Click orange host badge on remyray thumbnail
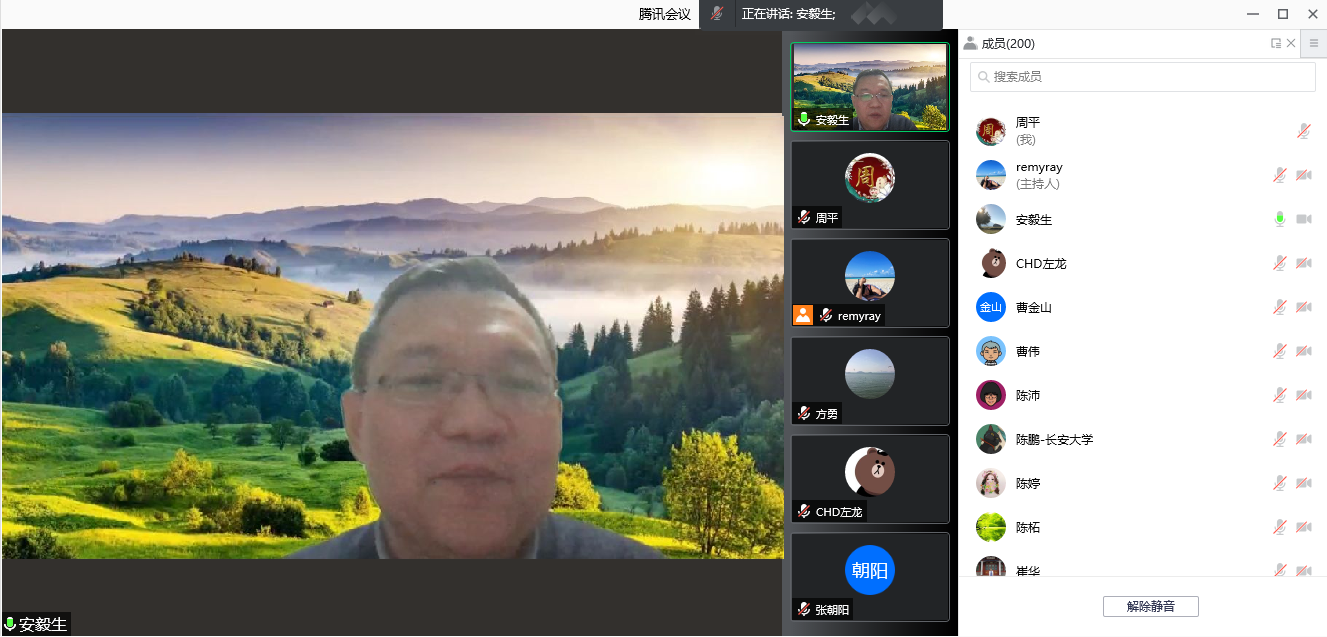The image size is (1327, 637). coord(802,315)
